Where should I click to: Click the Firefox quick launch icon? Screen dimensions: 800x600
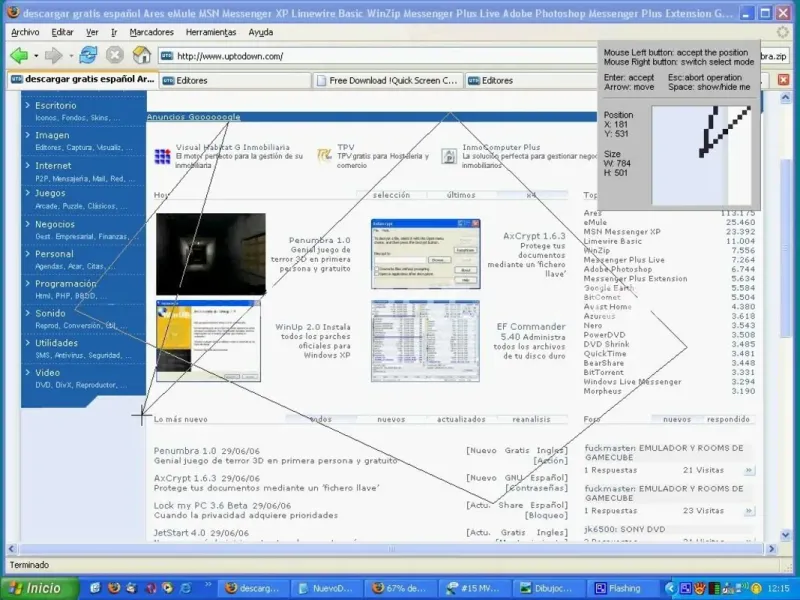pyautogui.click(x=114, y=588)
